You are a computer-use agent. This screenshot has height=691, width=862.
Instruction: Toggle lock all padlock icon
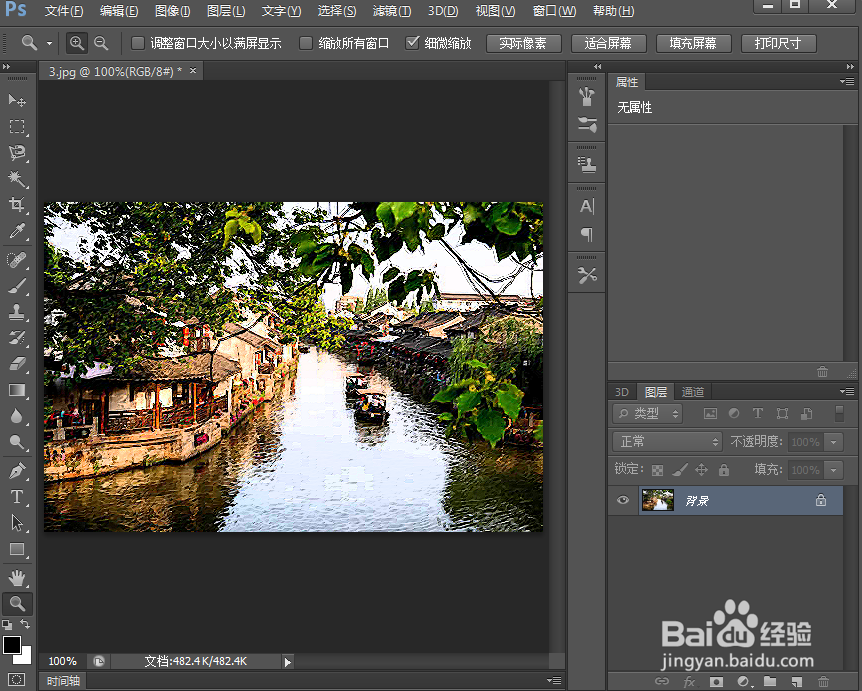point(724,470)
